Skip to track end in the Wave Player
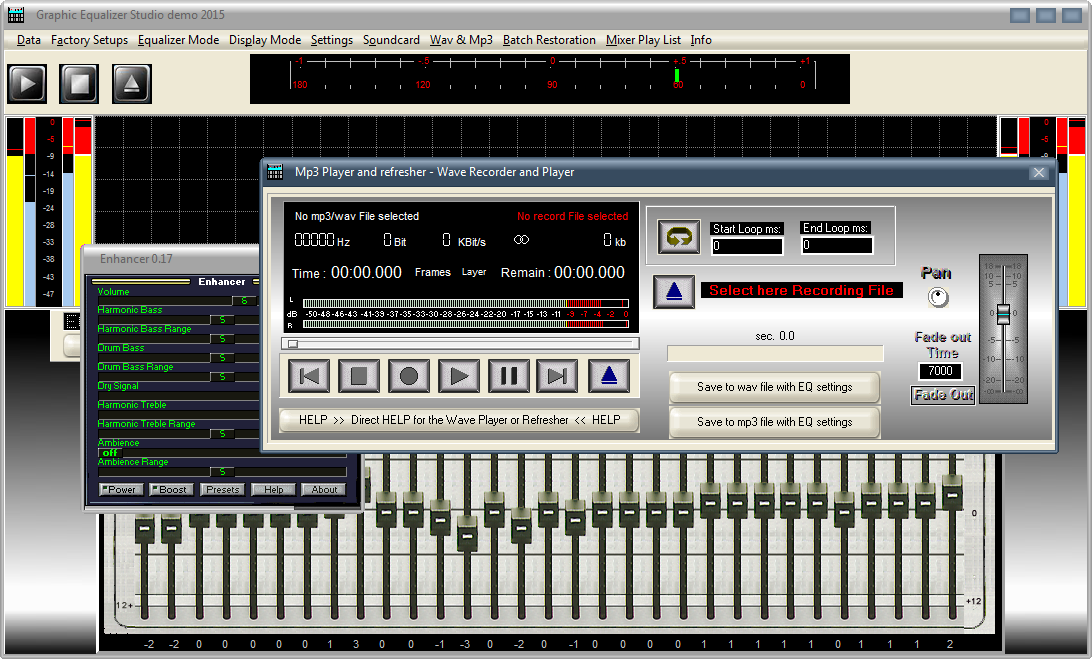The width and height of the screenshot is (1092, 659). click(559, 376)
